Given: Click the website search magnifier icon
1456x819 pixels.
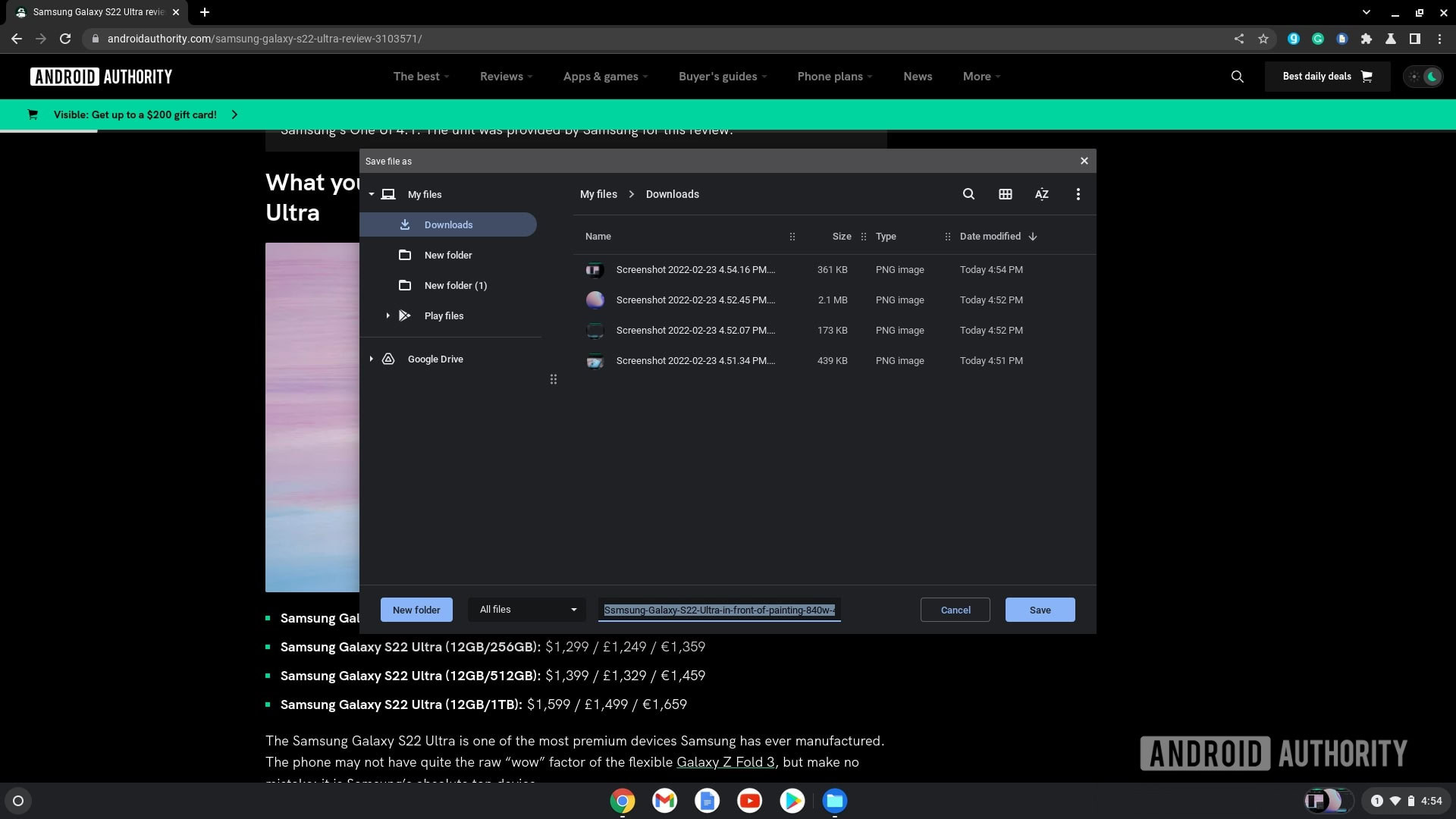Looking at the screenshot, I should (x=1237, y=77).
